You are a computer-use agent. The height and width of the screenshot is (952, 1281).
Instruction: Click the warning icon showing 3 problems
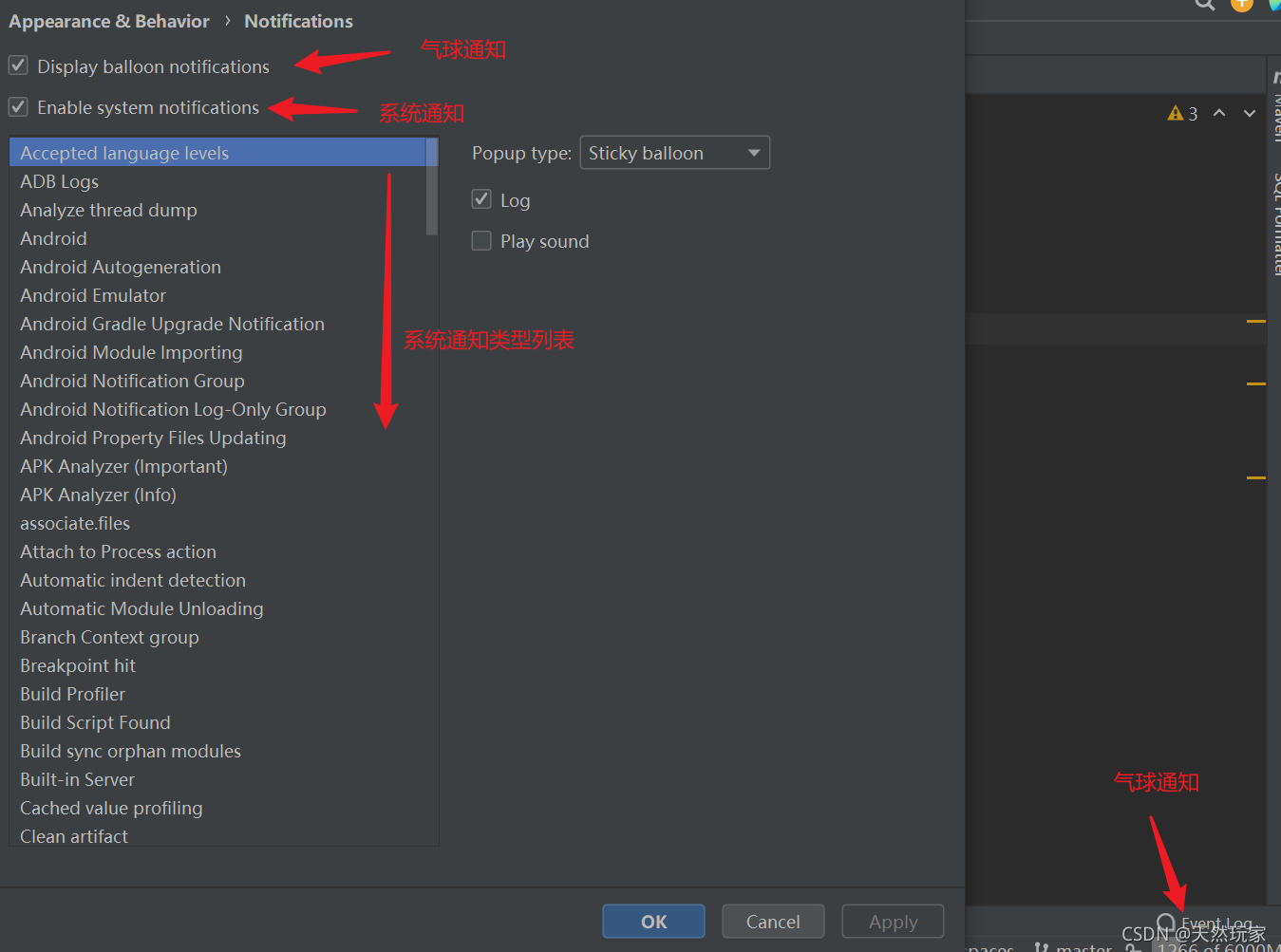1182,114
